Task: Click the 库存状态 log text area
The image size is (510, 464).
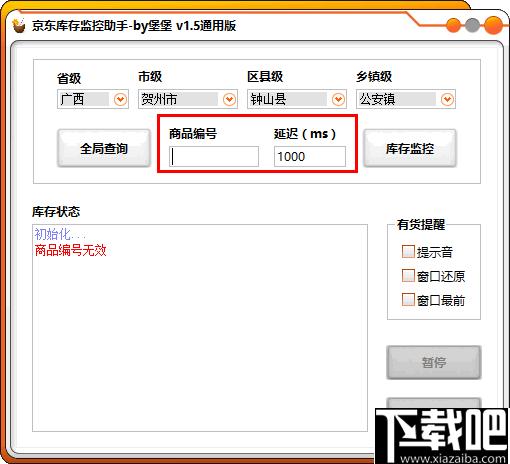Action: (200, 328)
